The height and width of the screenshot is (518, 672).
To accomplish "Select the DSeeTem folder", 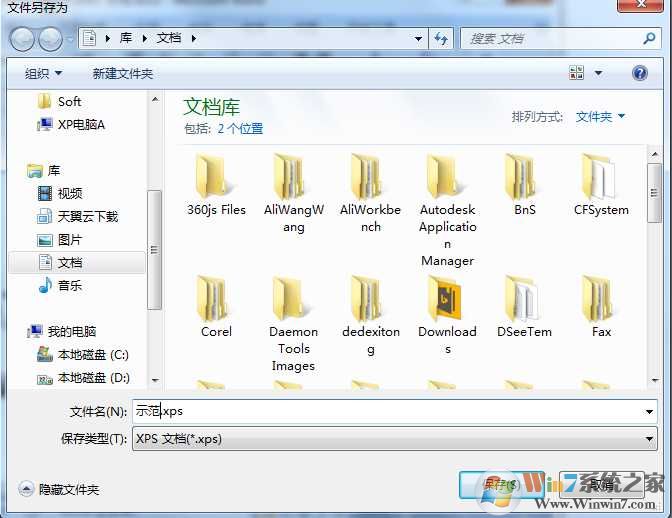I will tap(525, 307).
